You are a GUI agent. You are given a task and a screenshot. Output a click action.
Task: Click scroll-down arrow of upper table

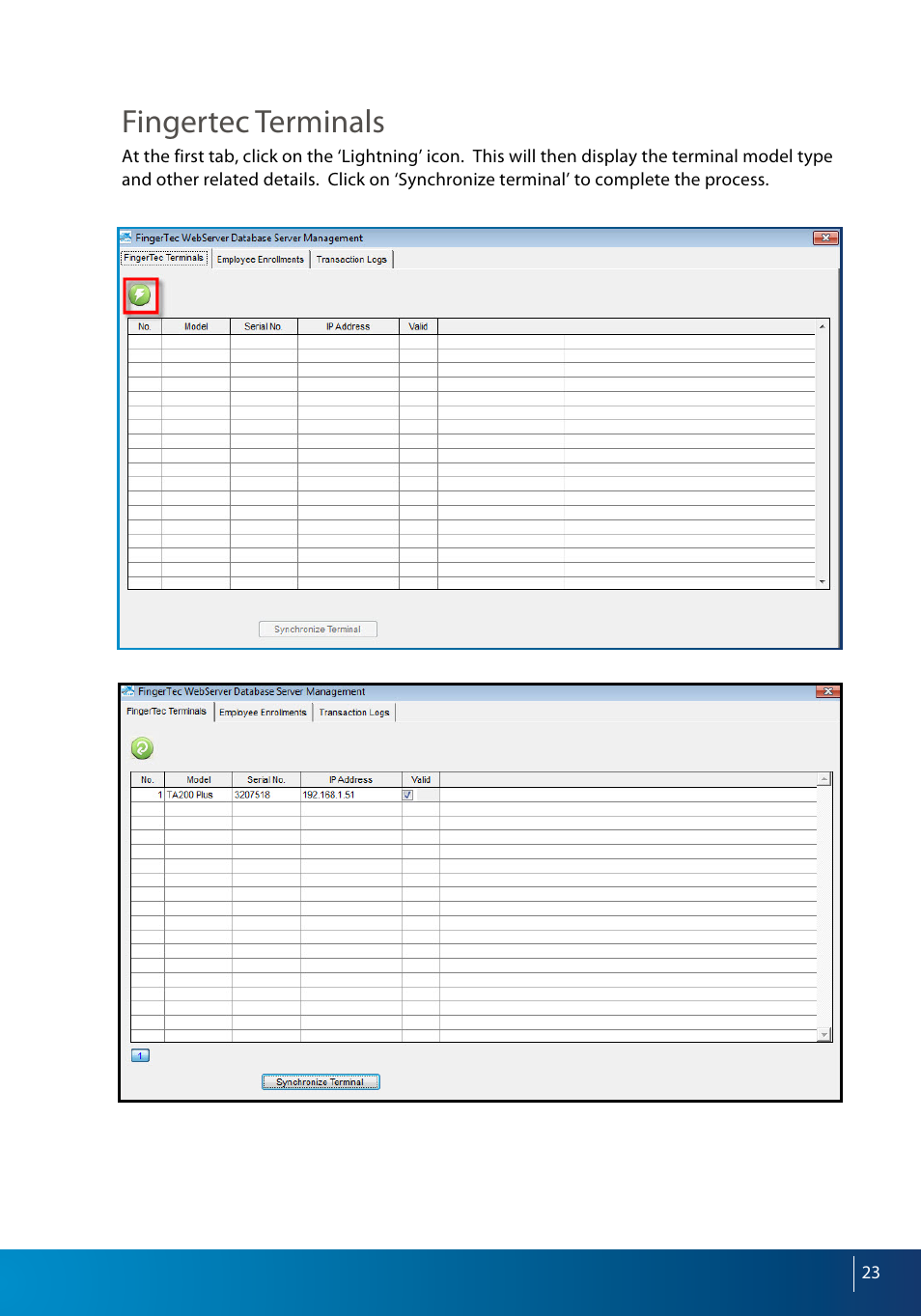823,582
